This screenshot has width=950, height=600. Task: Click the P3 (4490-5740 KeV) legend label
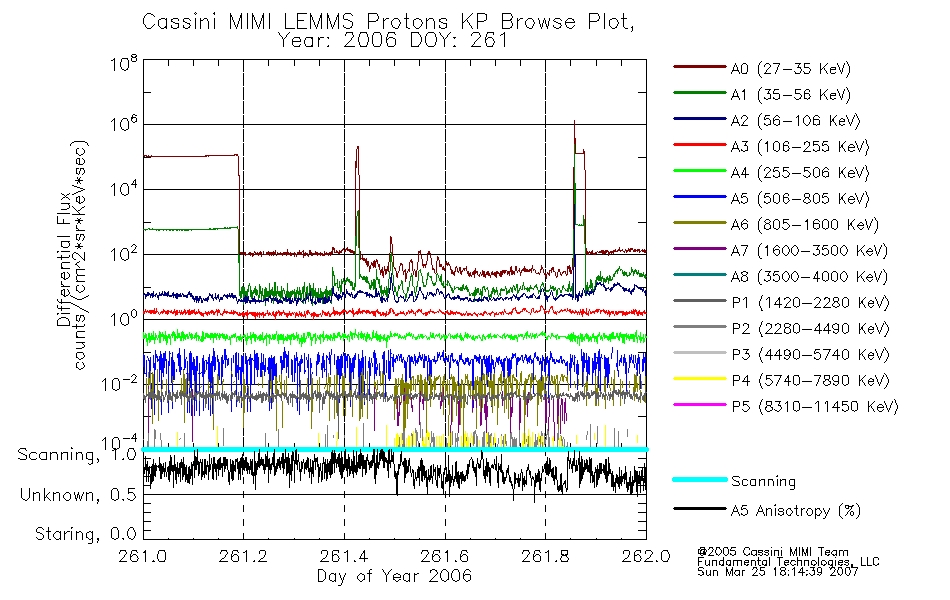click(x=810, y=355)
